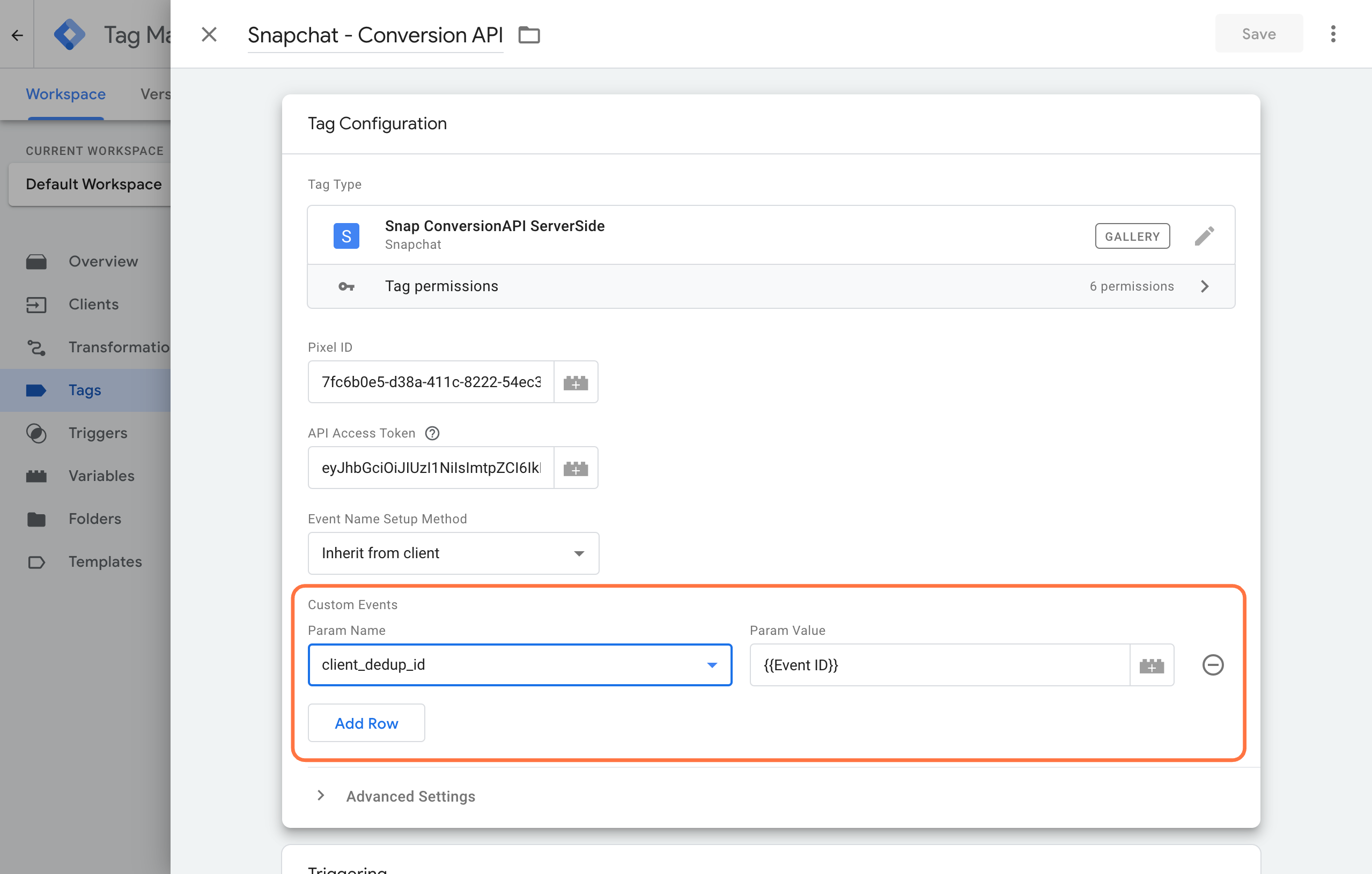Click the Tag Manager logo
The image size is (1372, 874).
(x=70, y=35)
